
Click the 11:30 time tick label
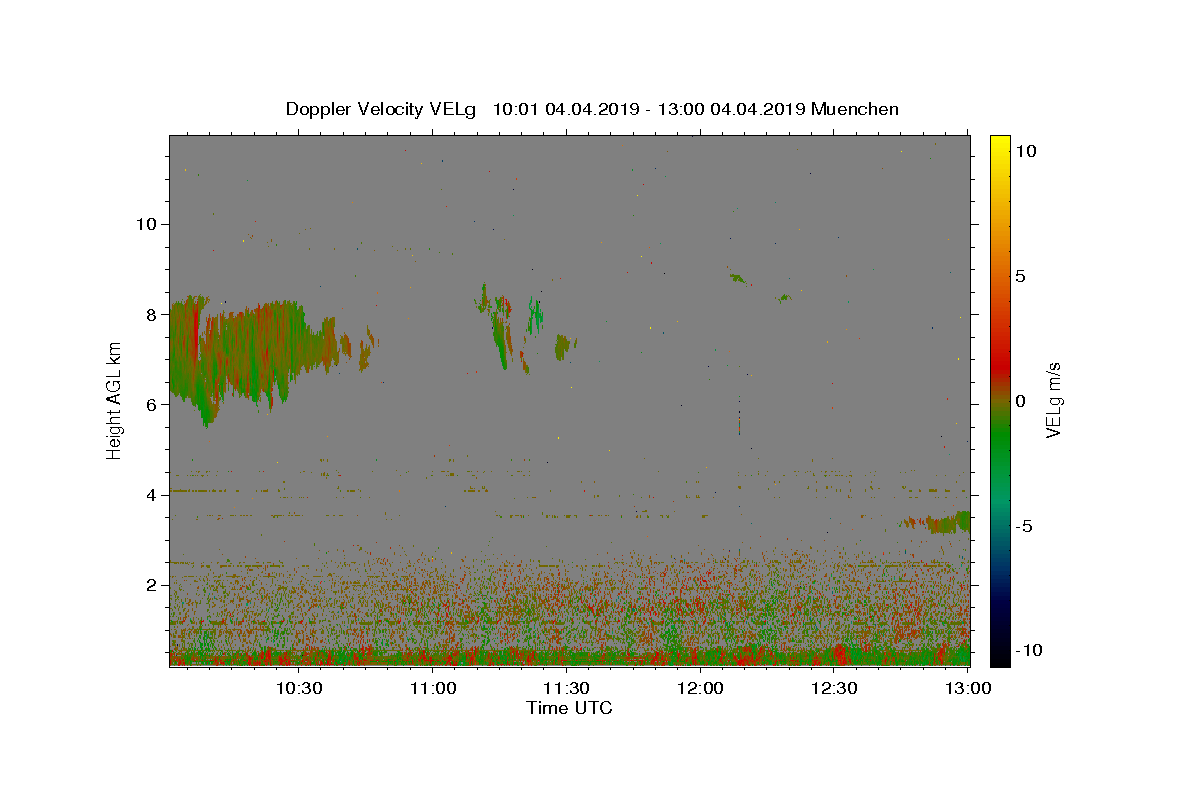566,688
